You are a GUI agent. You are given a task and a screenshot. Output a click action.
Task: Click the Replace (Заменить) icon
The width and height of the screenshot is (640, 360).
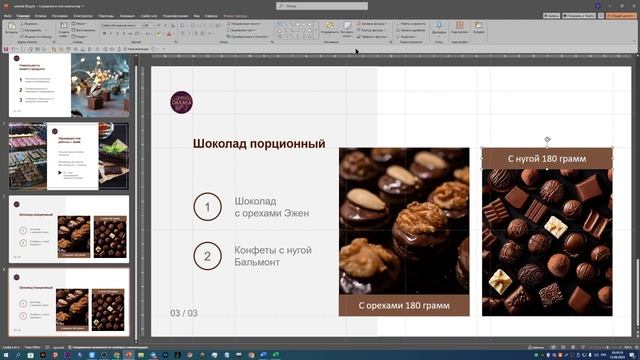(397, 30)
